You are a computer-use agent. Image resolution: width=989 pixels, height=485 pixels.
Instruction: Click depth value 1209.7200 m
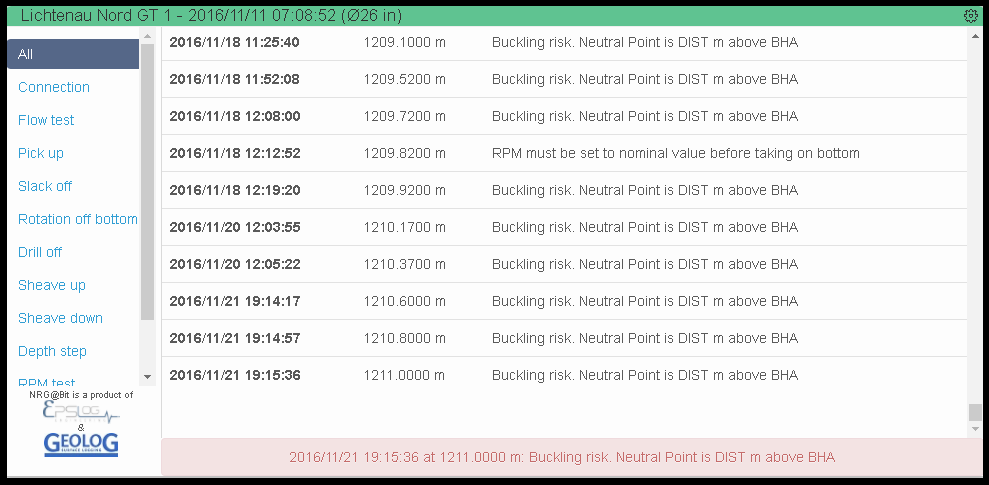404,116
